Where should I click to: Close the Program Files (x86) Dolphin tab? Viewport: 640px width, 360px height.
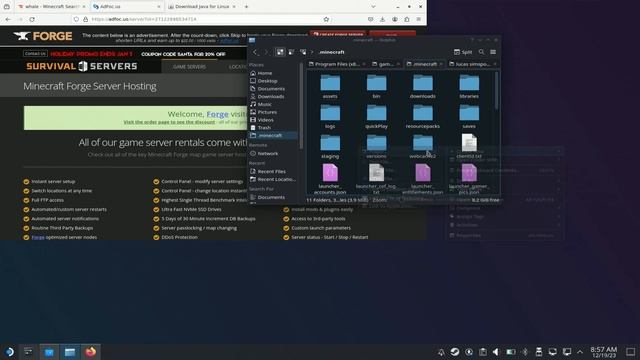point(364,64)
